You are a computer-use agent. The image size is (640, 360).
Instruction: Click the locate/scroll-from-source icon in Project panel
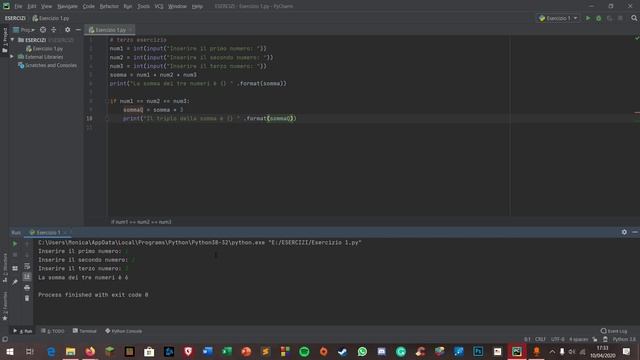(43, 30)
